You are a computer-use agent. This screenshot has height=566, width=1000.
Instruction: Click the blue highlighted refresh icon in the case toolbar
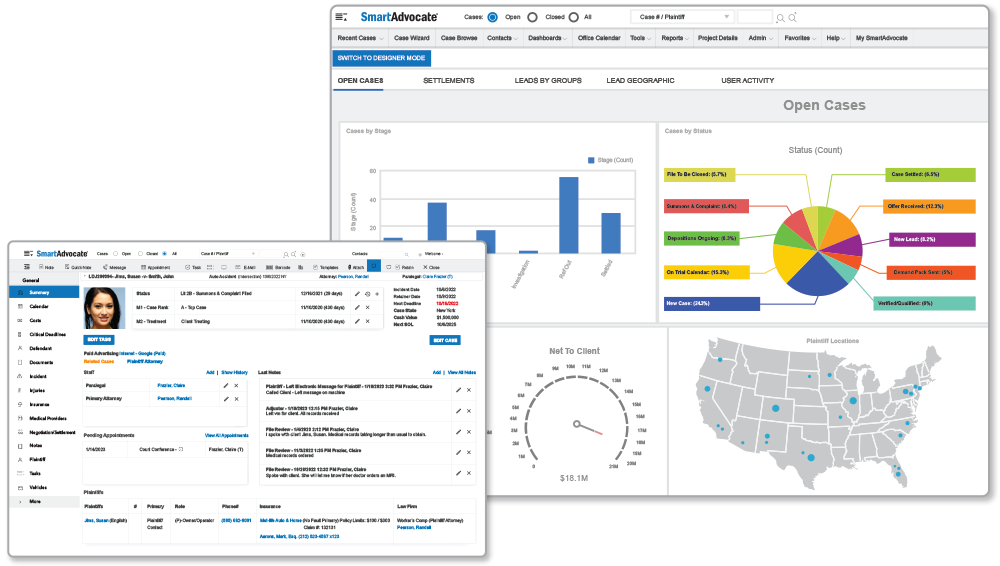pyautogui.click(x=374, y=266)
